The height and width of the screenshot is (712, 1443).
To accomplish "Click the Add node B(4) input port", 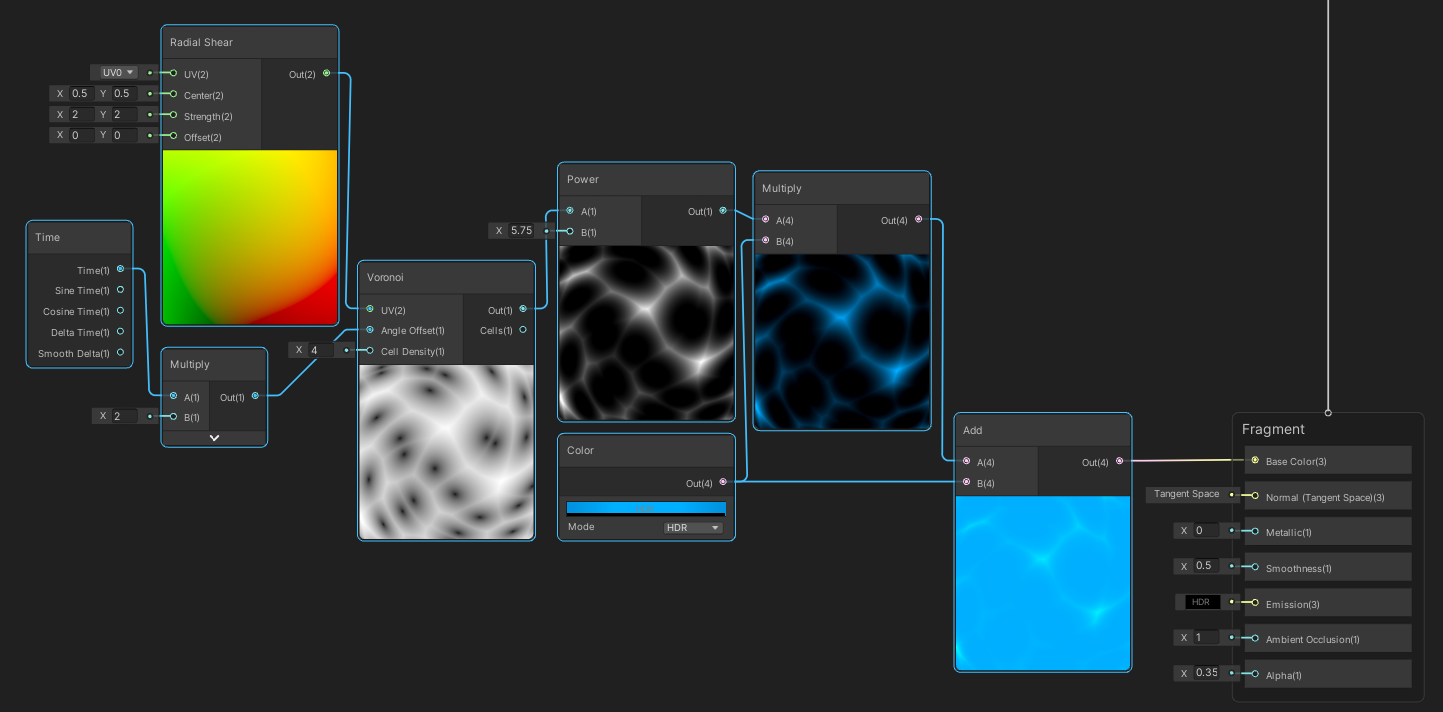I will click(x=967, y=482).
